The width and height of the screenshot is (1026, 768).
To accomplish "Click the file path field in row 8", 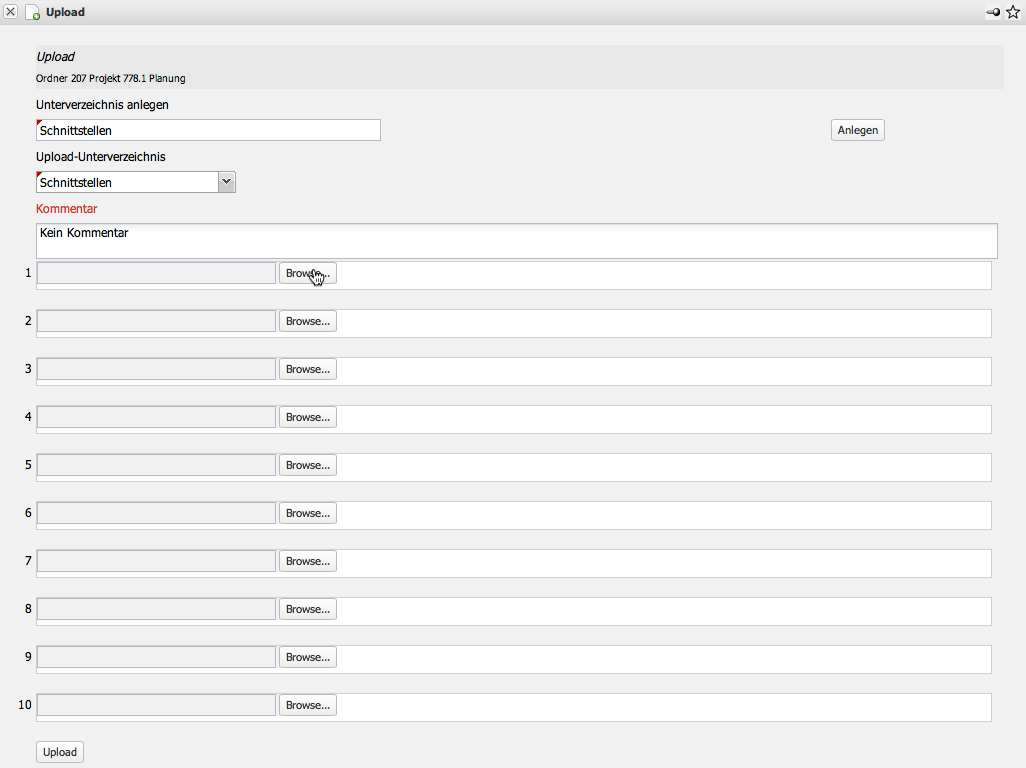I will 156,609.
